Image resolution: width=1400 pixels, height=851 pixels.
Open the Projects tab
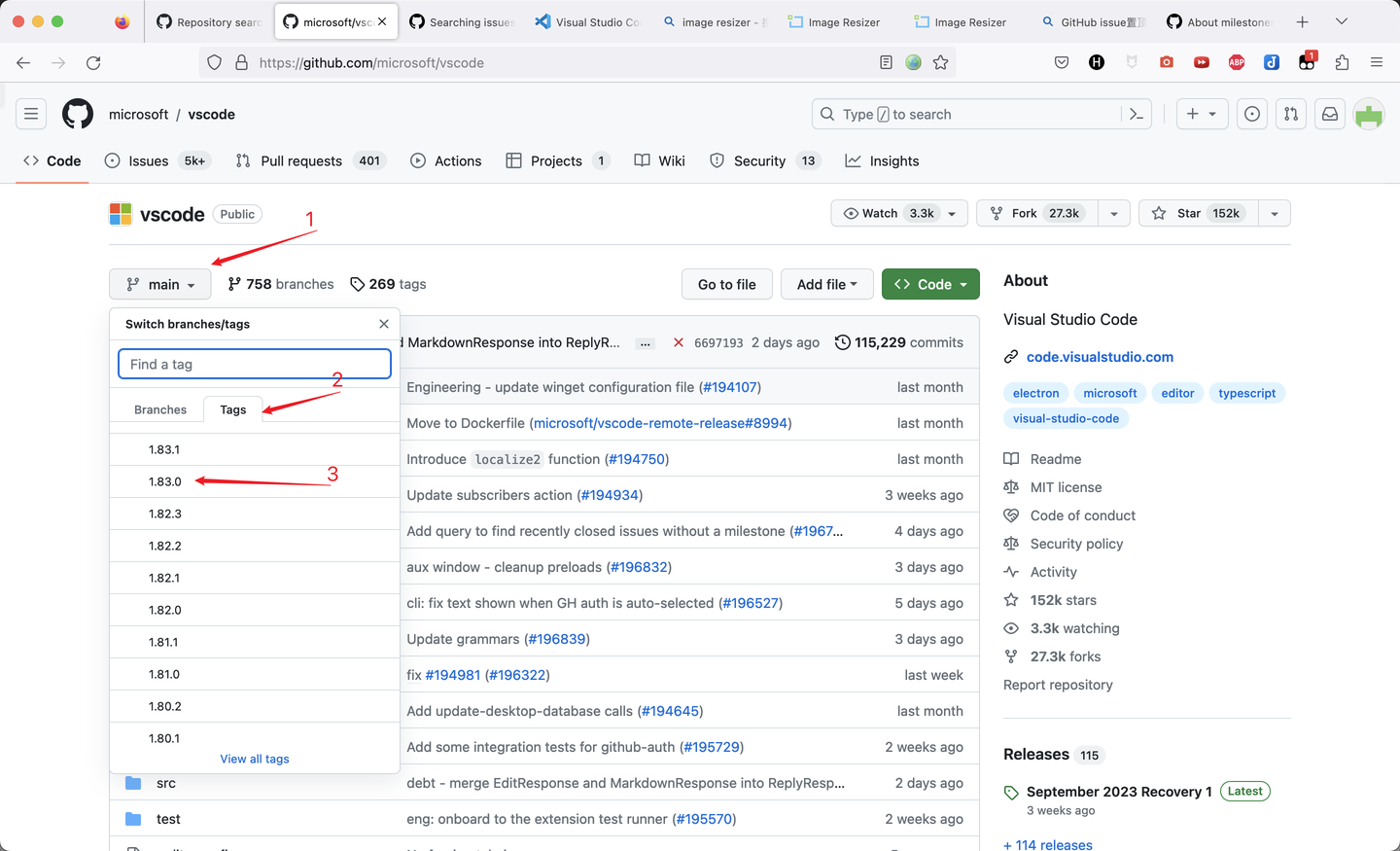558,160
